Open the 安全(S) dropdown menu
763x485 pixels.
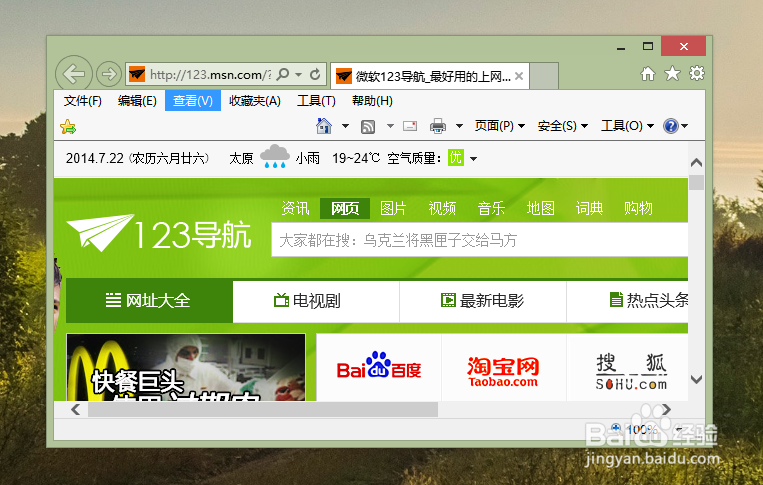[x=563, y=126]
